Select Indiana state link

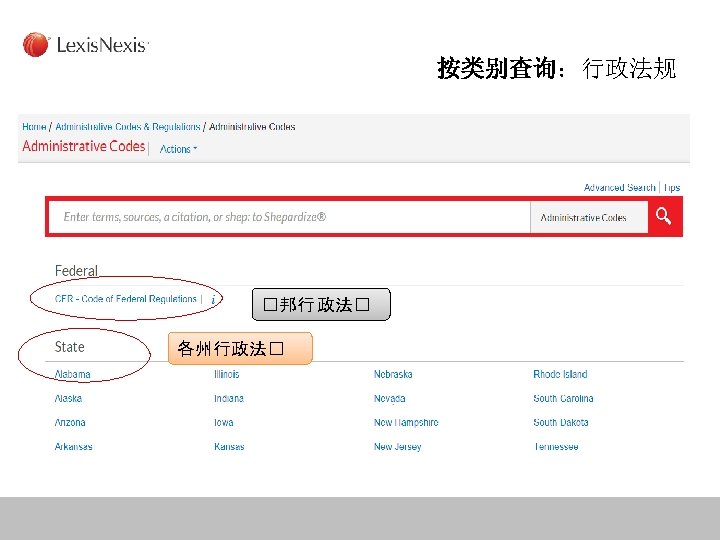[x=229, y=398]
